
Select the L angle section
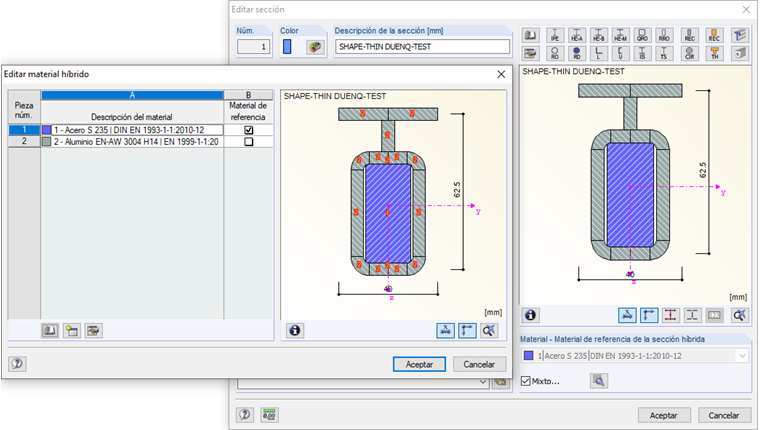coord(599,53)
